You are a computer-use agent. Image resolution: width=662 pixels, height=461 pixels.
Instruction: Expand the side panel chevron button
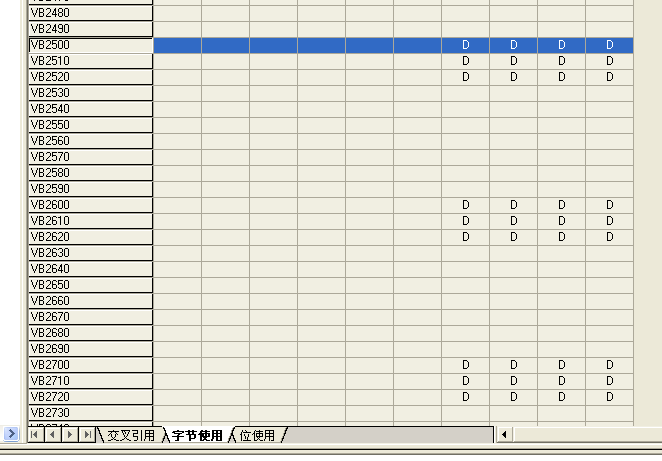click(x=11, y=434)
